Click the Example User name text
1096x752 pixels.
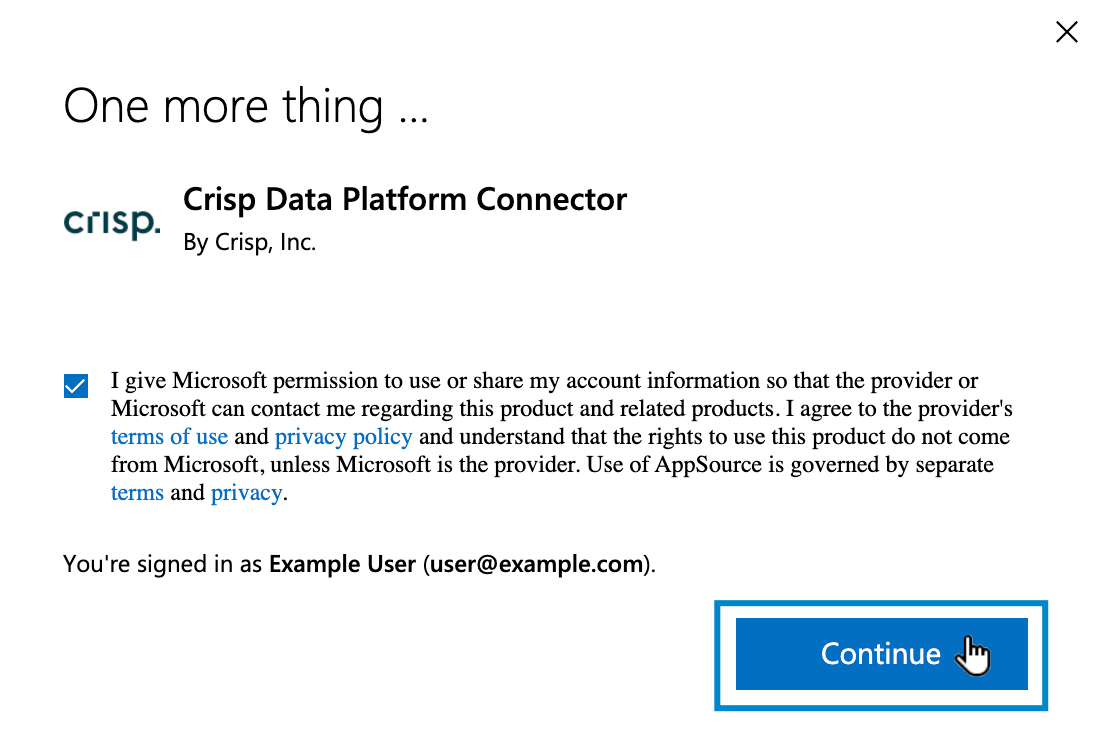coord(342,564)
